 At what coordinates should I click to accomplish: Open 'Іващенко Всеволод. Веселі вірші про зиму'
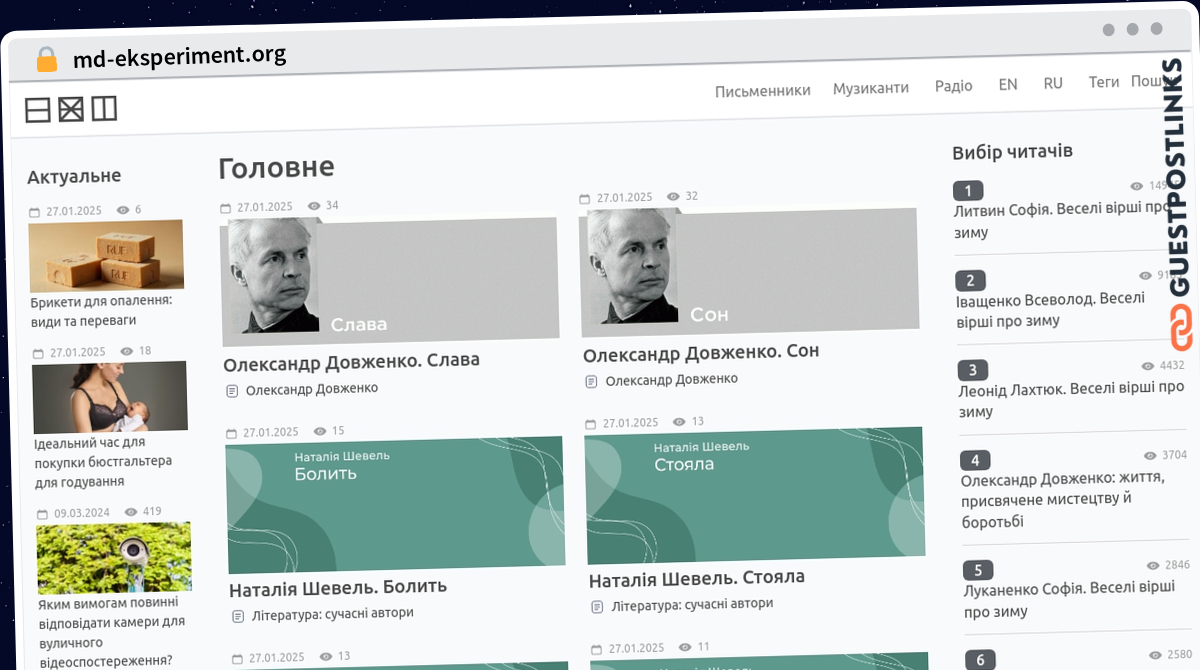click(1051, 310)
